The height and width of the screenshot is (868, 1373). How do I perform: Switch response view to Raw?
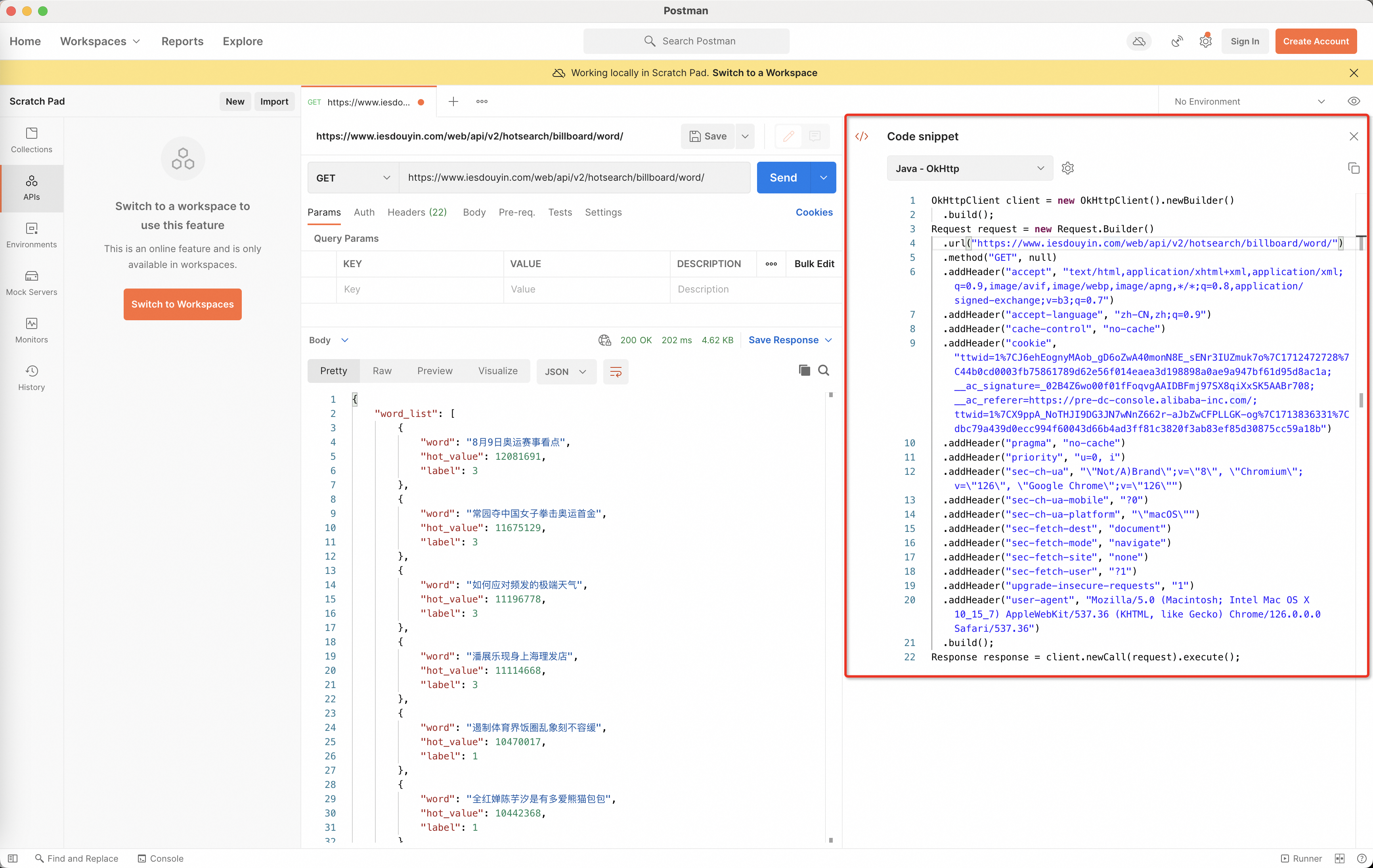tap(382, 371)
